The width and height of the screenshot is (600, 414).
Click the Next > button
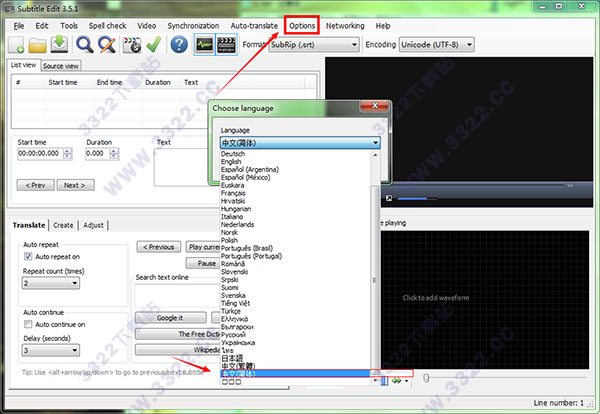[75, 185]
